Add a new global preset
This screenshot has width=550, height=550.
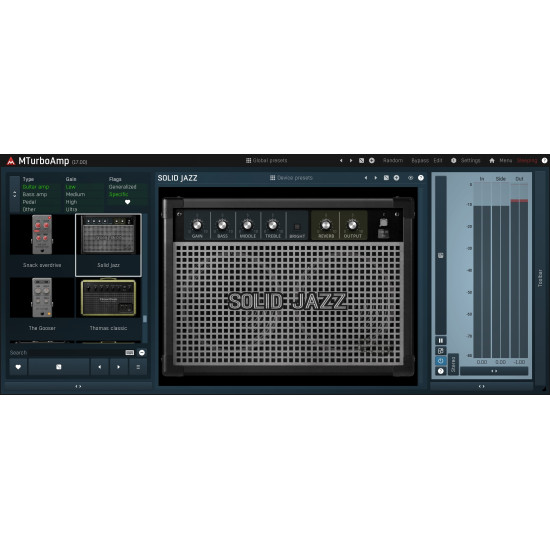click(x=371, y=161)
